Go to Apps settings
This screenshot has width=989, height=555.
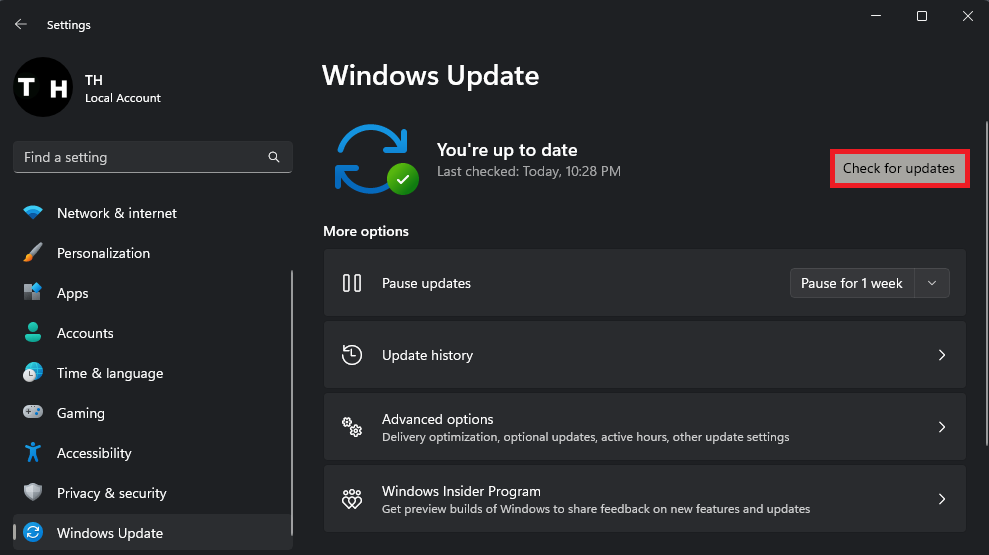coord(152,293)
